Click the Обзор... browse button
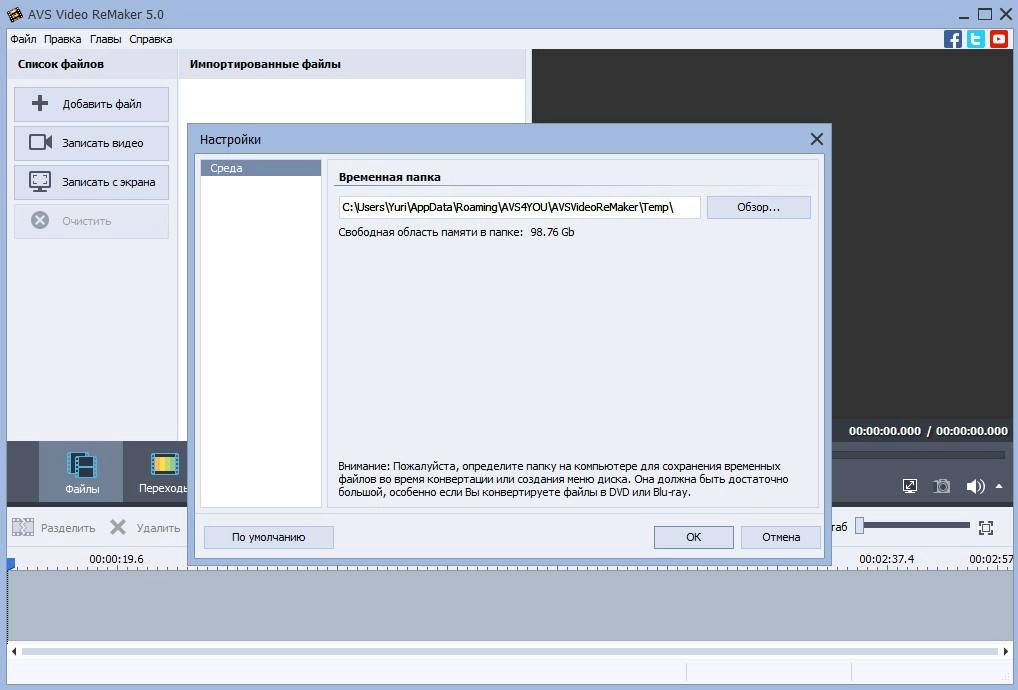The width and height of the screenshot is (1018, 690). tap(758, 207)
